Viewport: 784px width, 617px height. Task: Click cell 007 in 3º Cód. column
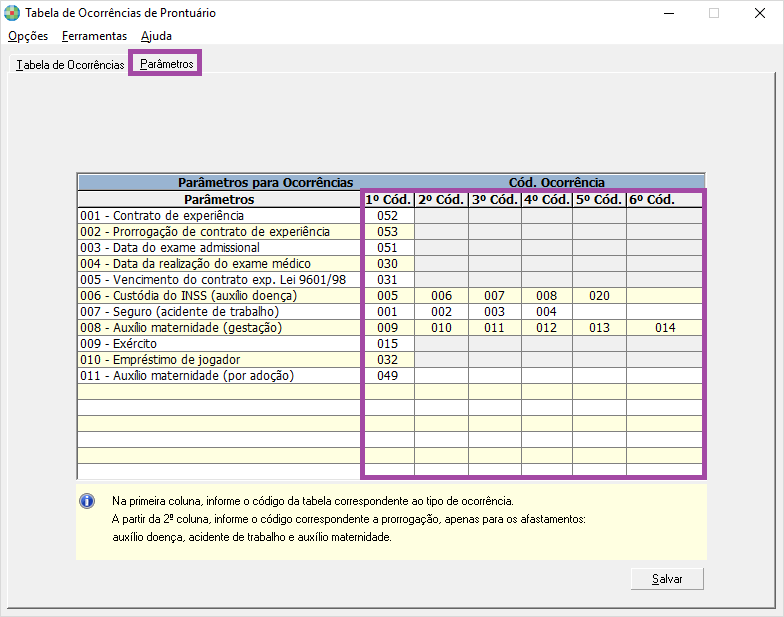click(495, 296)
